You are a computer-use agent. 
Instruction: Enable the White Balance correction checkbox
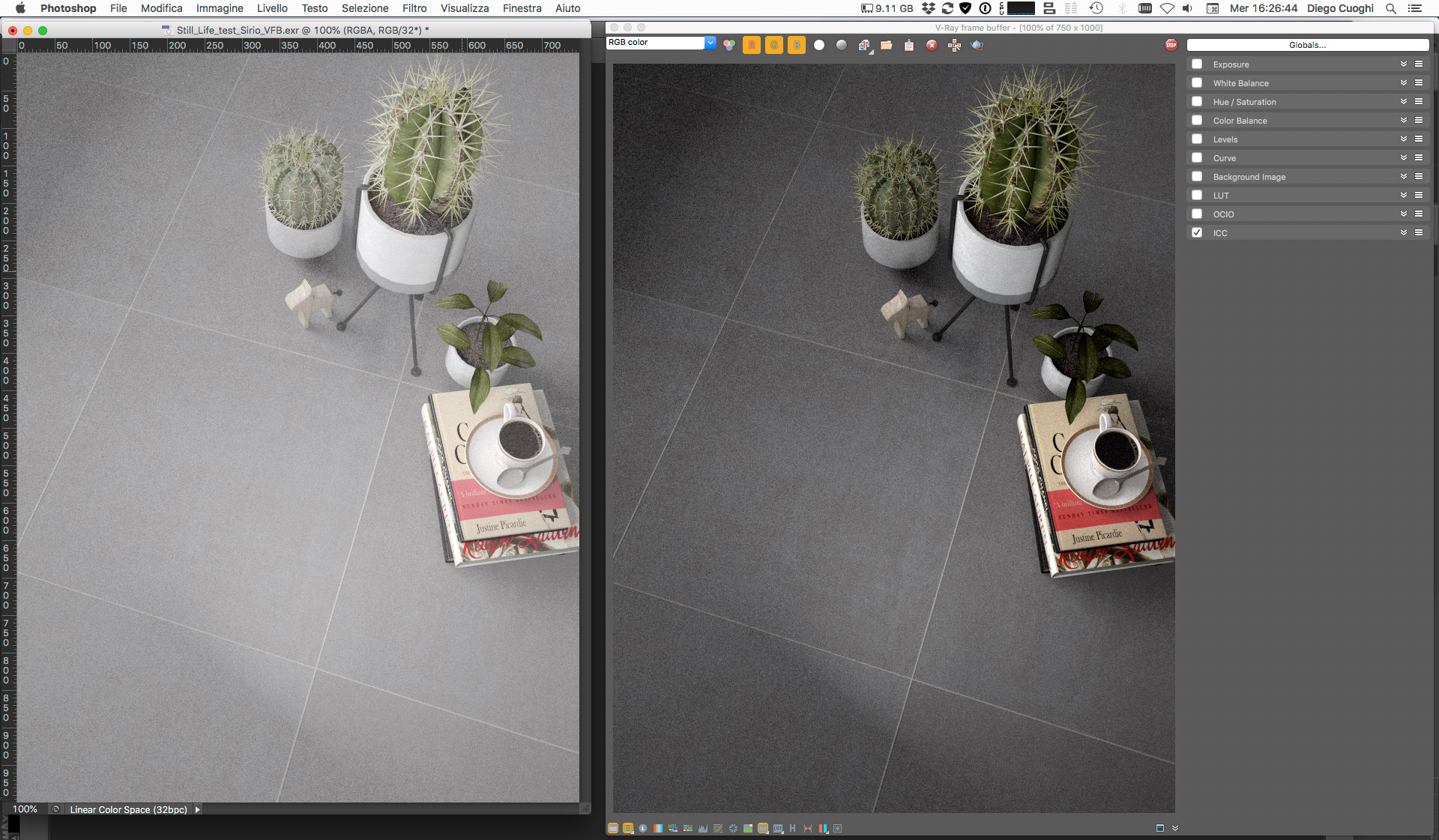(x=1196, y=82)
